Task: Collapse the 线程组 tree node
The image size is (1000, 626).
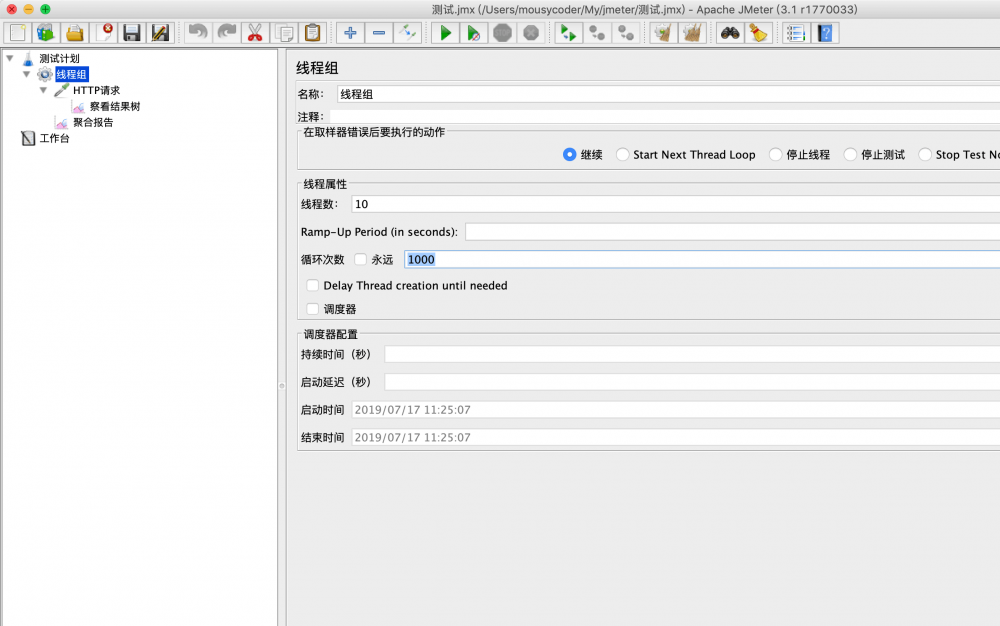Action: point(26,74)
